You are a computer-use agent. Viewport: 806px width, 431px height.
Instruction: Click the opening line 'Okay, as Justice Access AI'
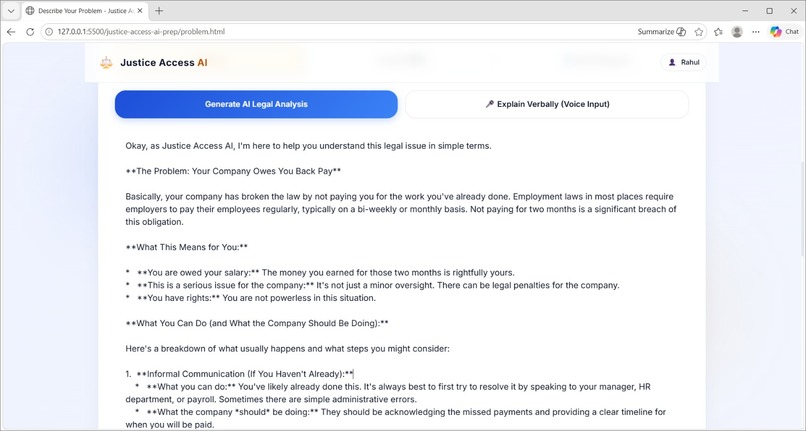pos(308,146)
